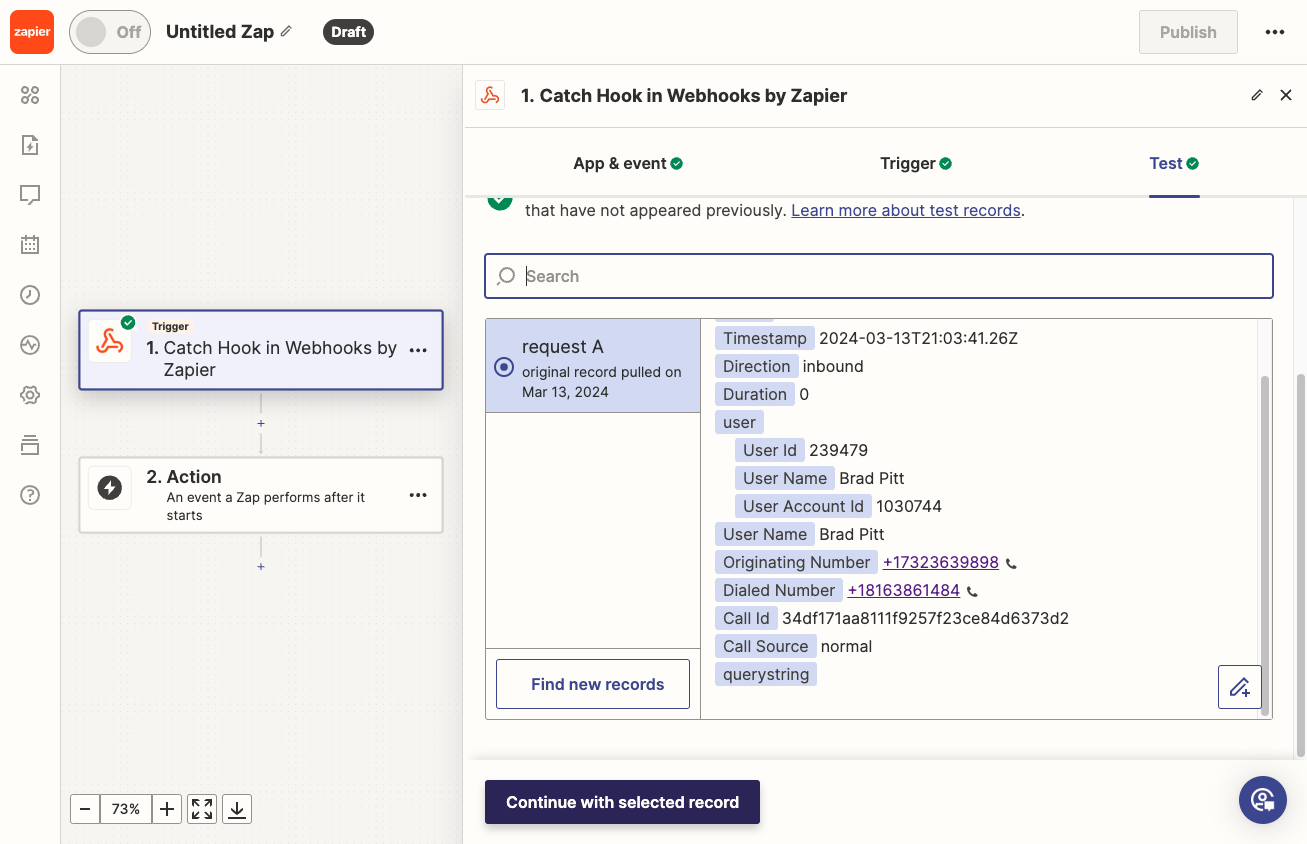Viewport: 1307px width, 844px height.
Task: Click the pencil icon to rename step
Action: tap(1257, 95)
